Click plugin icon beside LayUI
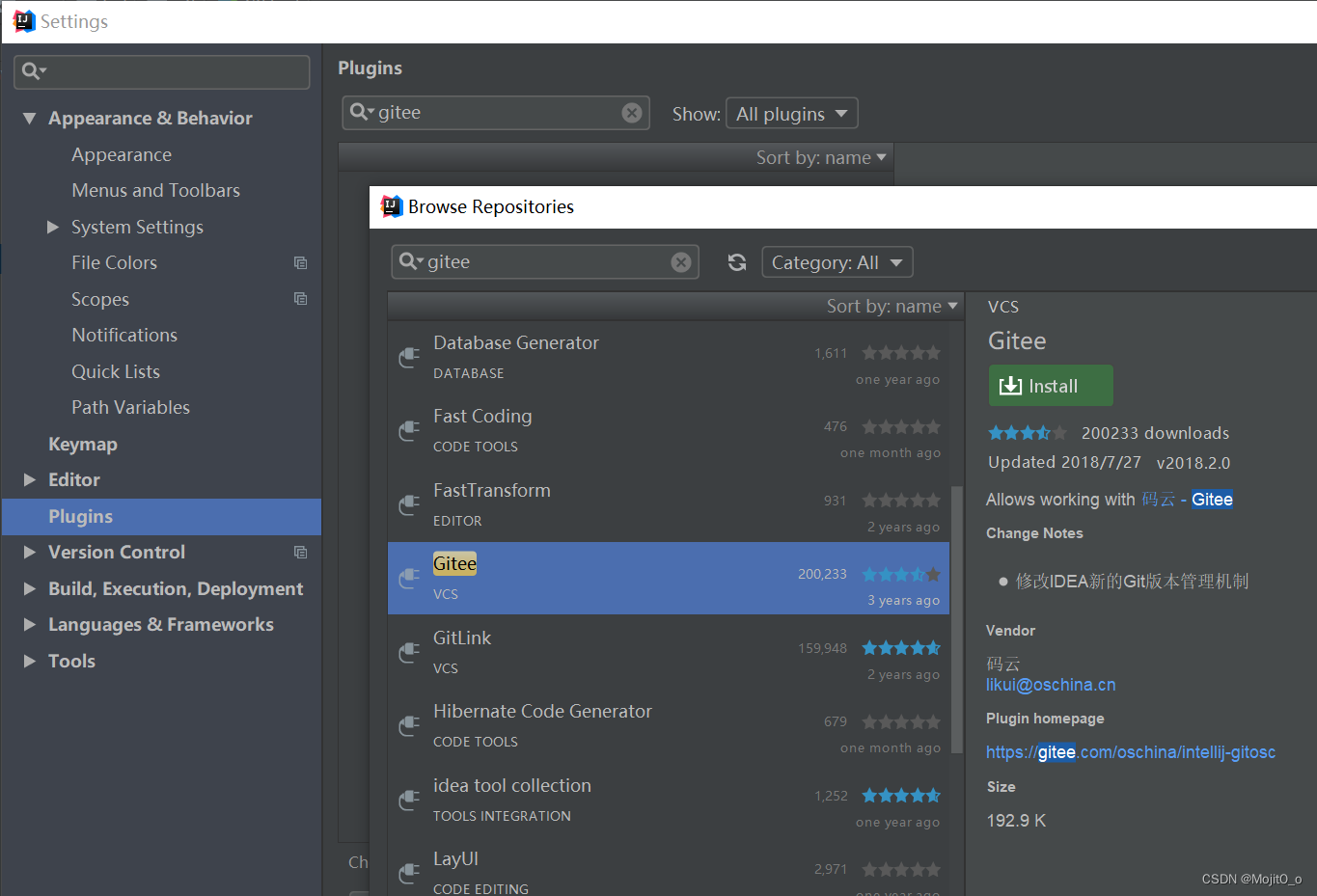Screen dimensions: 1317x896 click(x=409, y=874)
